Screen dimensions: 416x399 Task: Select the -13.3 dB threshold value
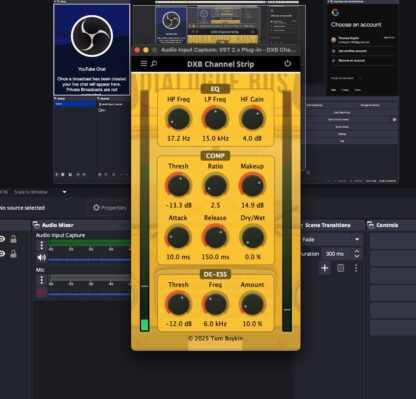point(178,205)
